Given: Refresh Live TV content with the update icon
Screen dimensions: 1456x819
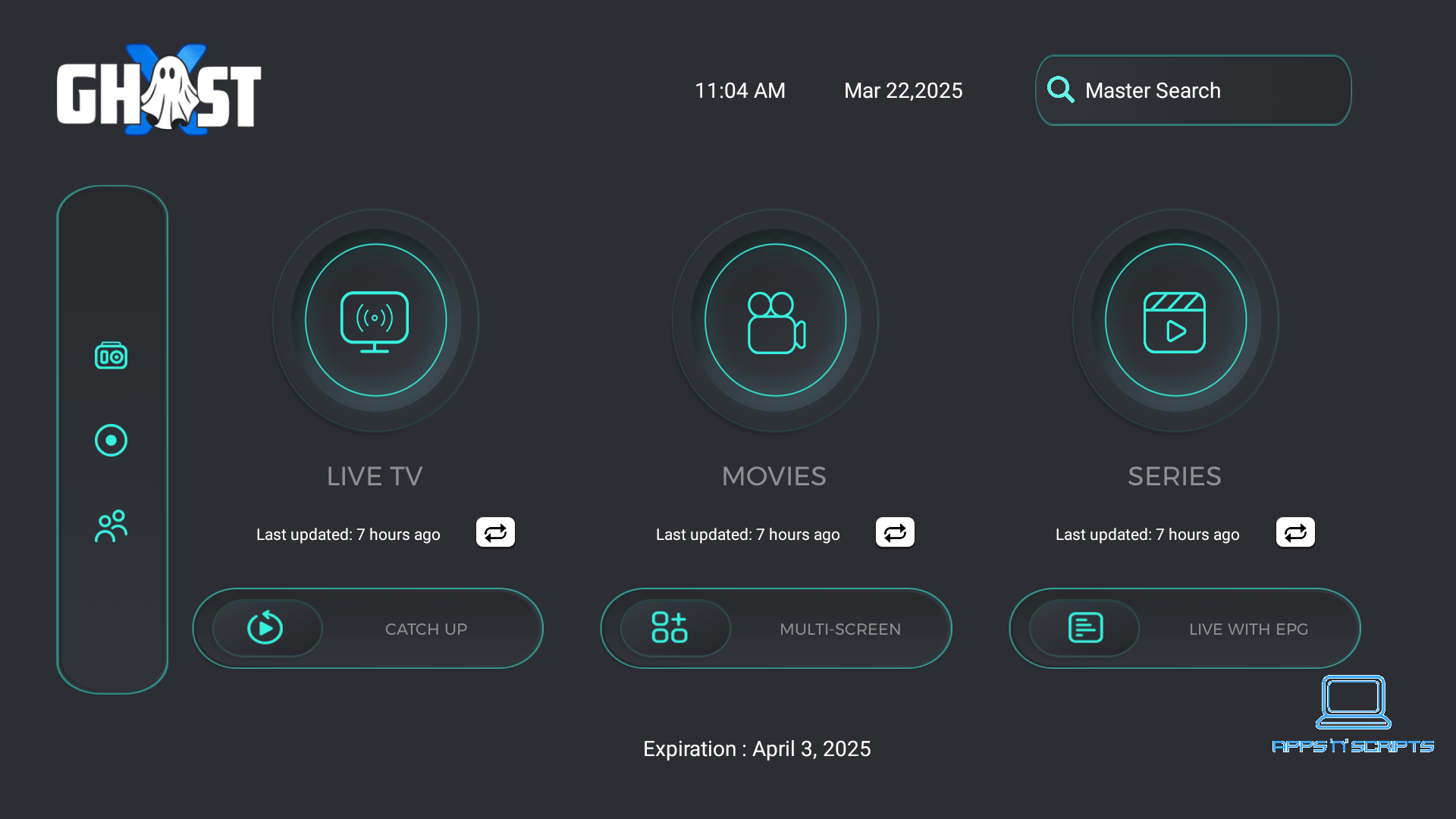Looking at the screenshot, I should point(495,532).
